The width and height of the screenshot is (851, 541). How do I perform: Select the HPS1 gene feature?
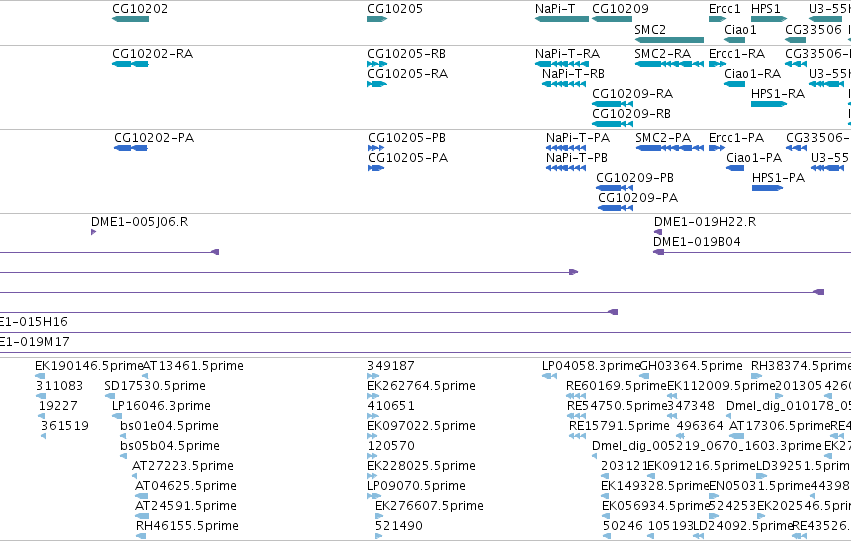(769, 19)
